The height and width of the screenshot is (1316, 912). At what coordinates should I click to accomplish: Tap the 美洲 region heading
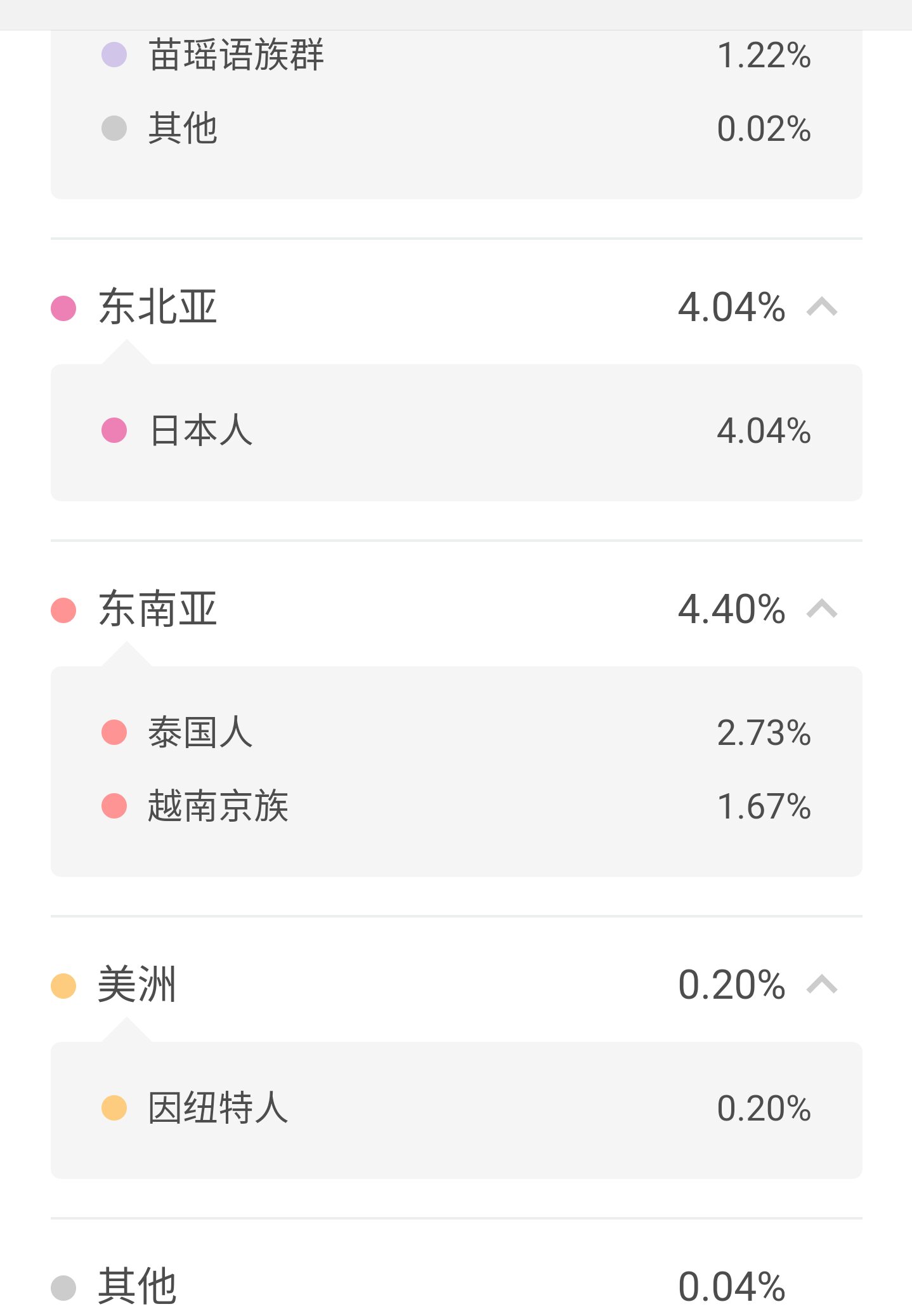[x=137, y=985]
